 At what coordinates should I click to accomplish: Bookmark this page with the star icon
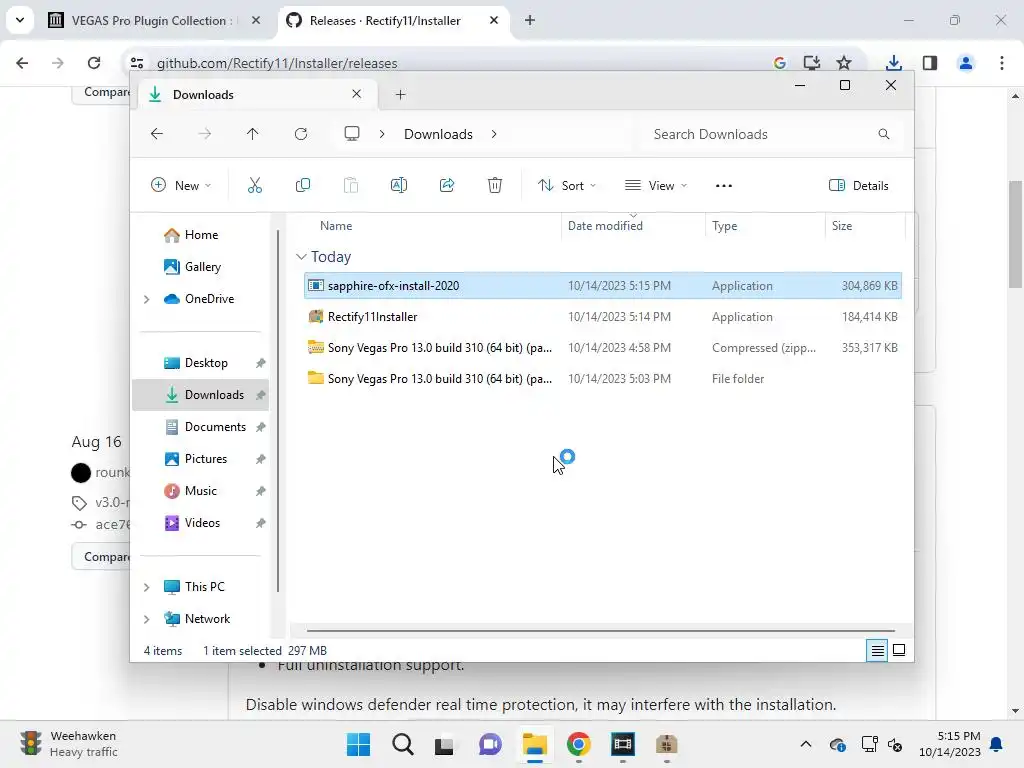coord(844,63)
